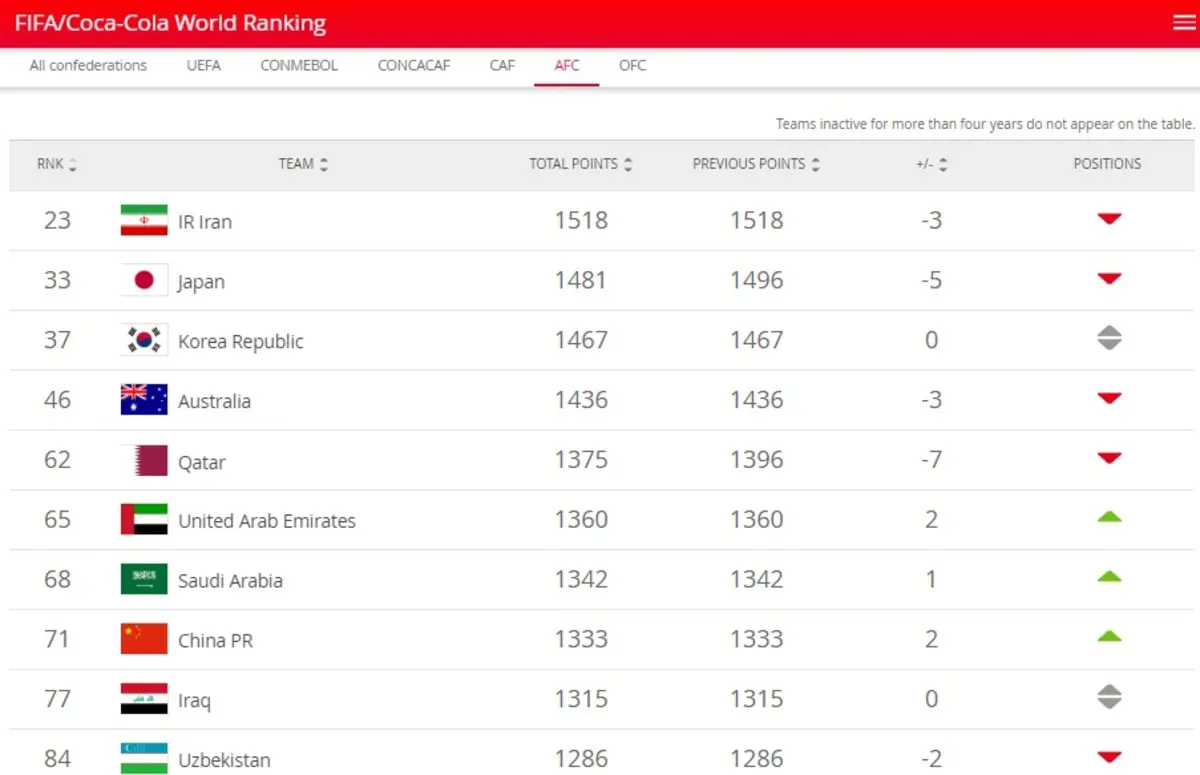Click United Arab Emirates' rank number 65

(57, 520)
